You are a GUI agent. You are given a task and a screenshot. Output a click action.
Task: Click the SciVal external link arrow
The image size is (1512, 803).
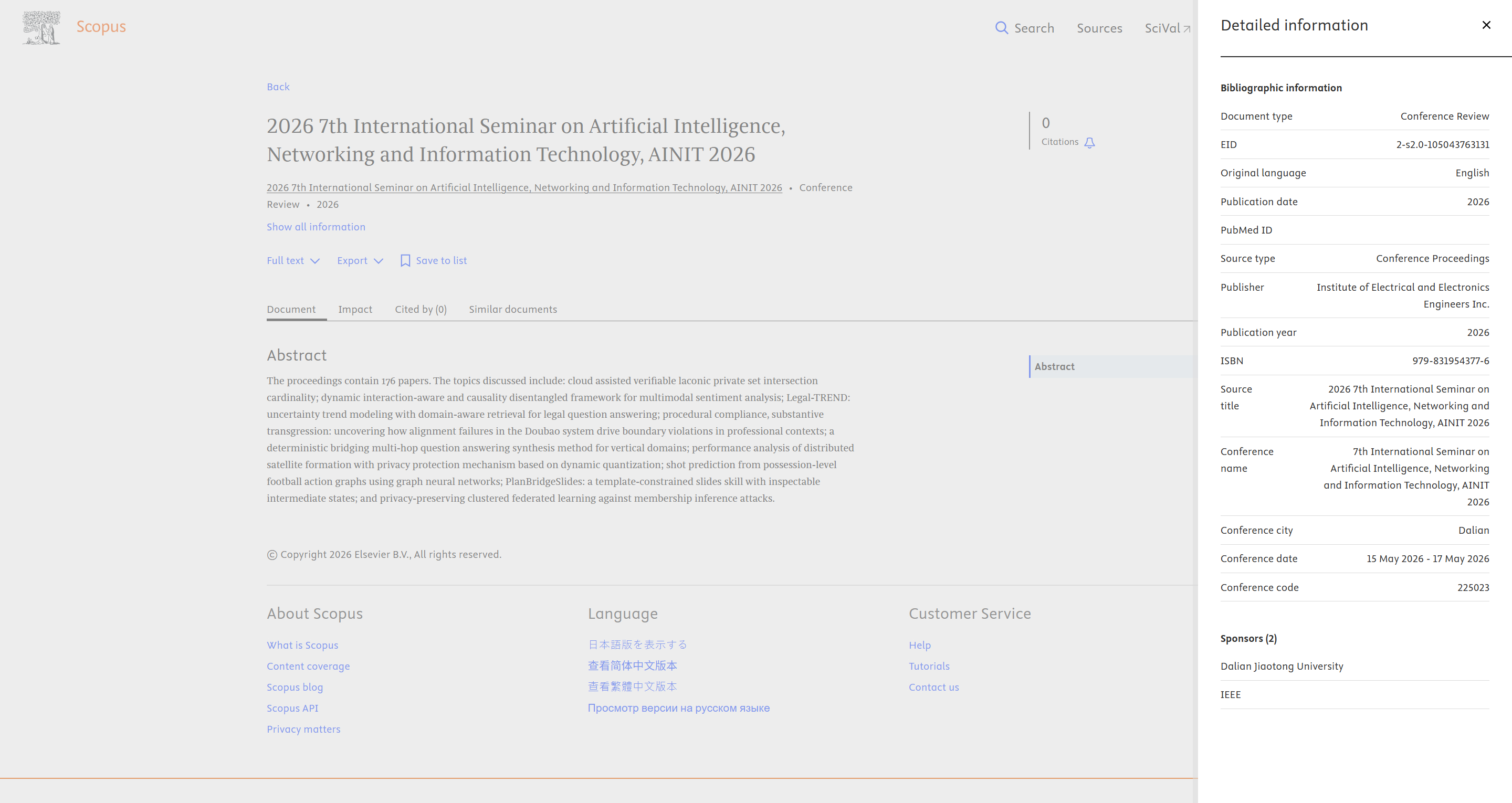click(1186, 29)
